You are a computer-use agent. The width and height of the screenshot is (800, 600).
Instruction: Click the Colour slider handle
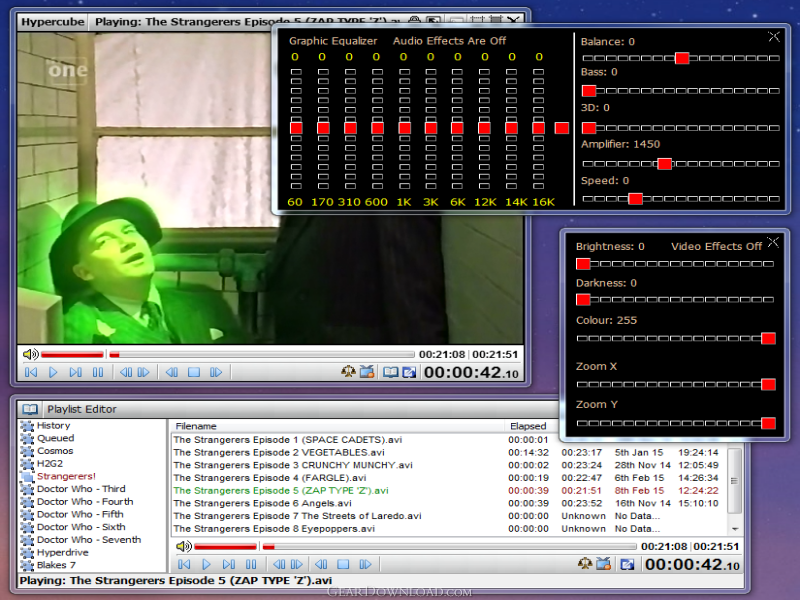(x=768, y=338)
